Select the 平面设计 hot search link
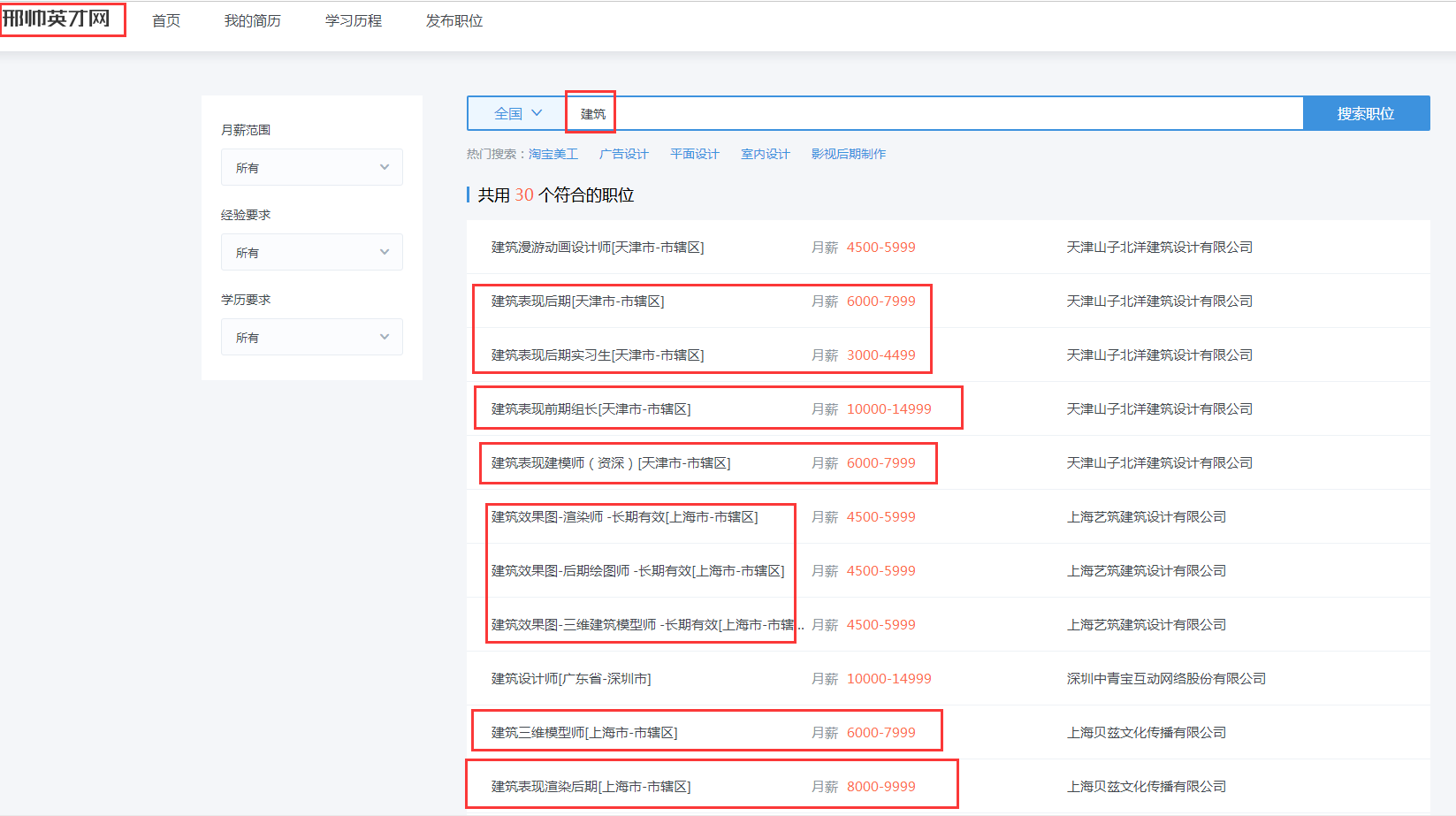Viewport: 1456px width, 816px height. 694,154
